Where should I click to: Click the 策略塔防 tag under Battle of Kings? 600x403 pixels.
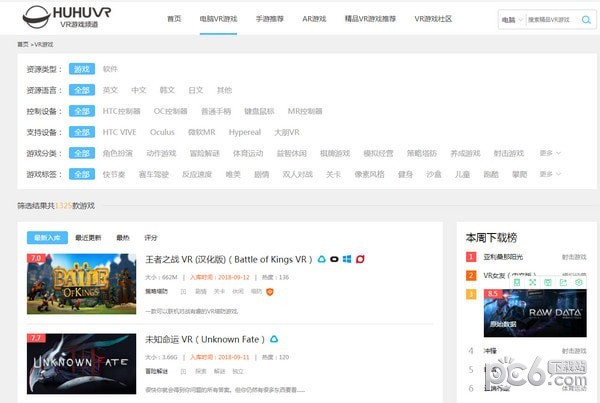click(x=156, y=292)
